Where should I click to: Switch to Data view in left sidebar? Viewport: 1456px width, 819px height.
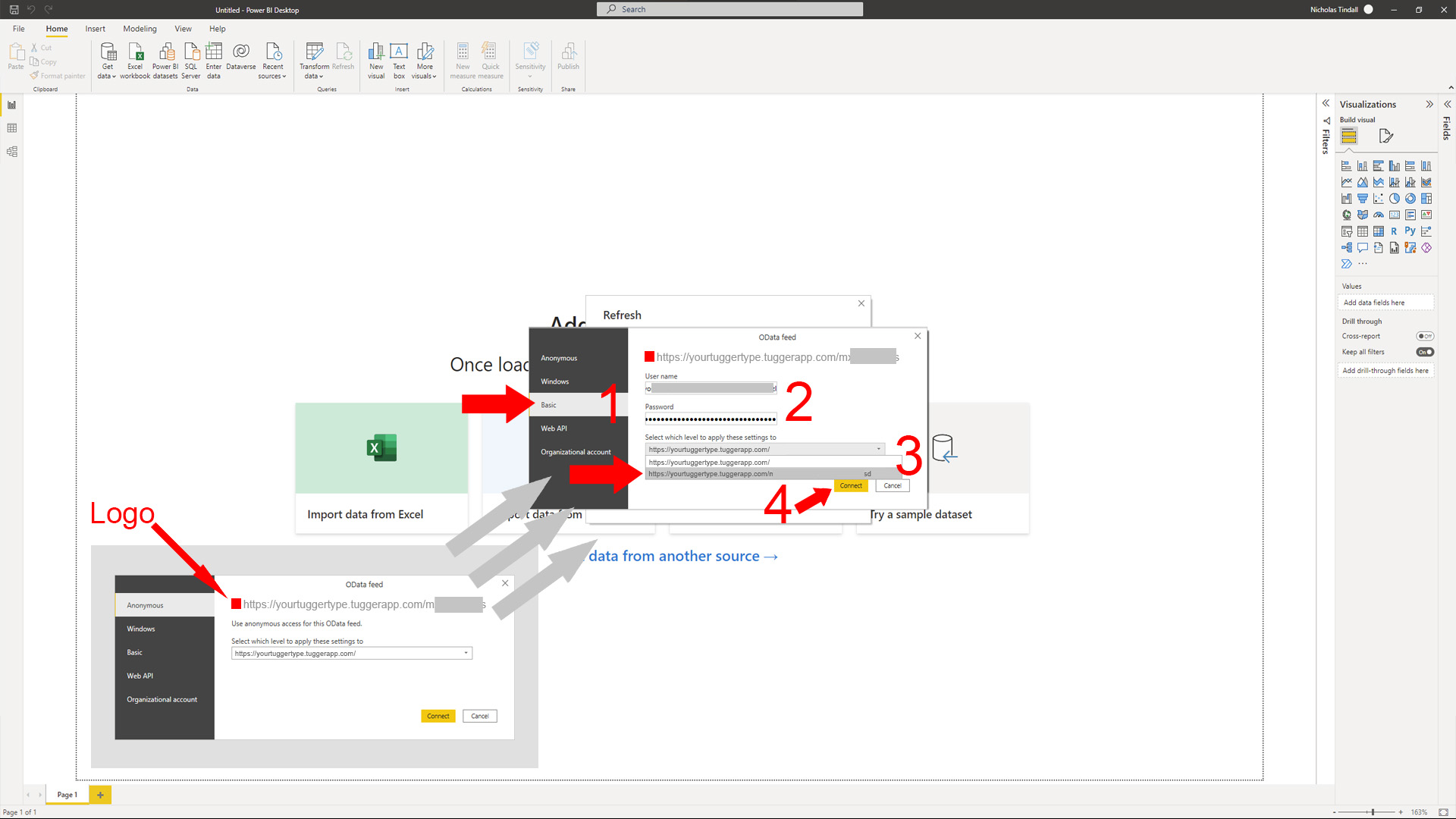[12, 128]
